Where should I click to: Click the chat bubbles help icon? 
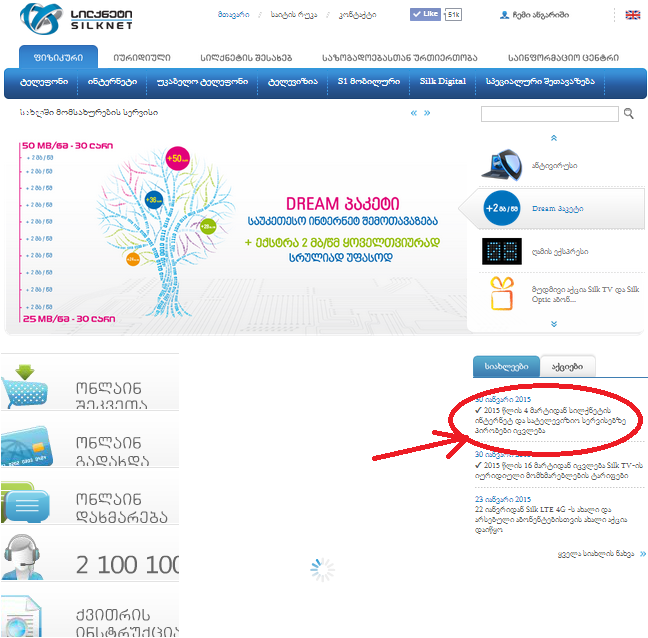25,502
